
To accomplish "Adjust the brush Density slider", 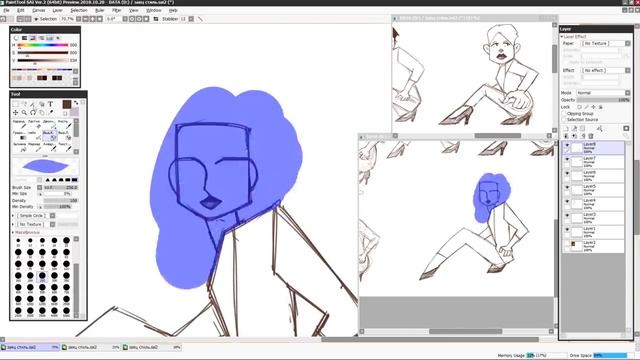I will click(60, 200).
